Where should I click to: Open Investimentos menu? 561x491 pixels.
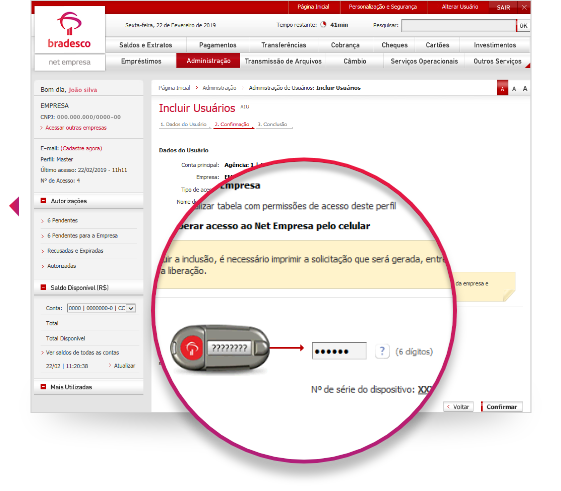(495, 45)
